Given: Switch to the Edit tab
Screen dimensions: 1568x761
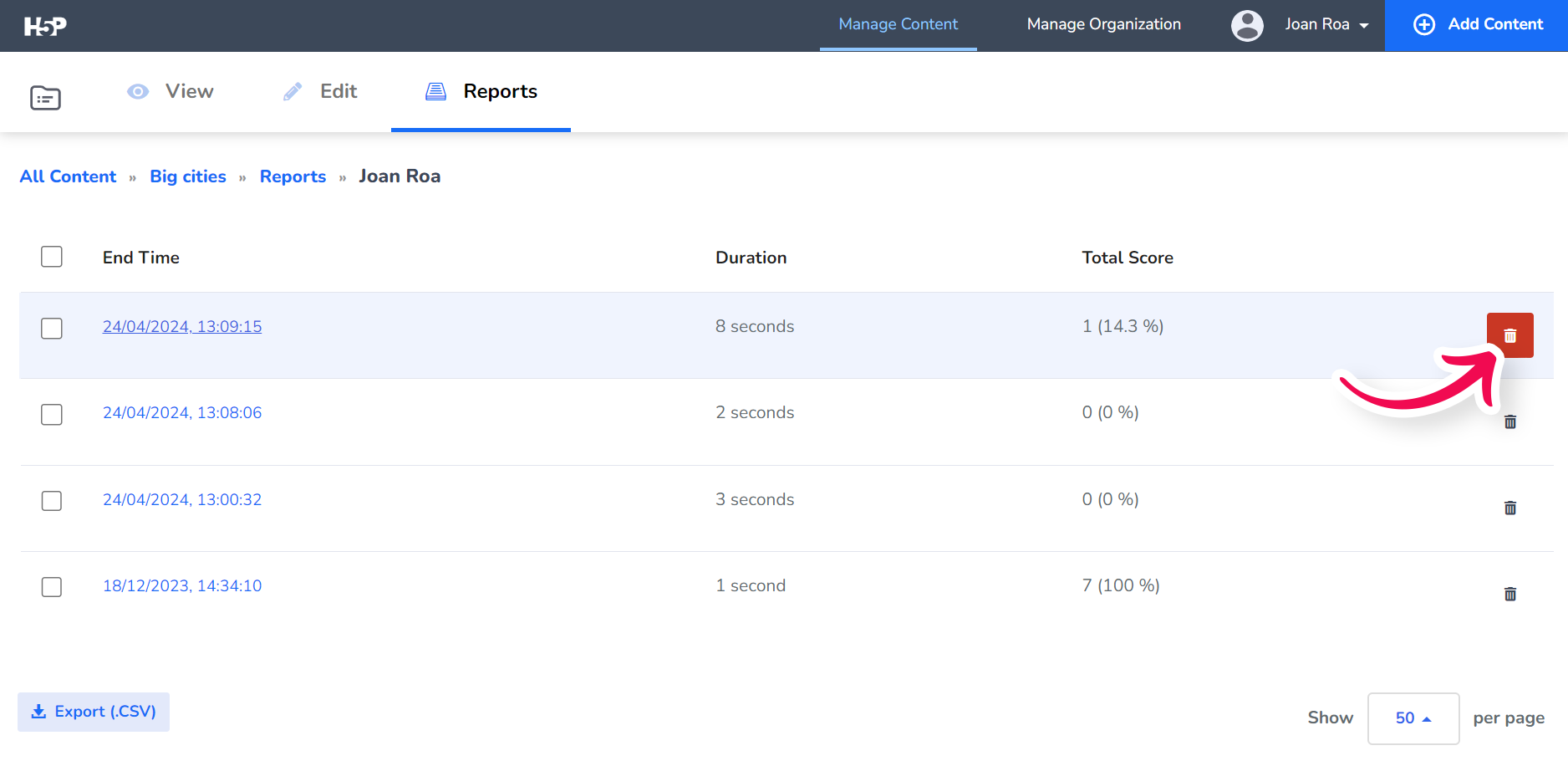Looking at the screenshot, I should click(x=320, y=91).
